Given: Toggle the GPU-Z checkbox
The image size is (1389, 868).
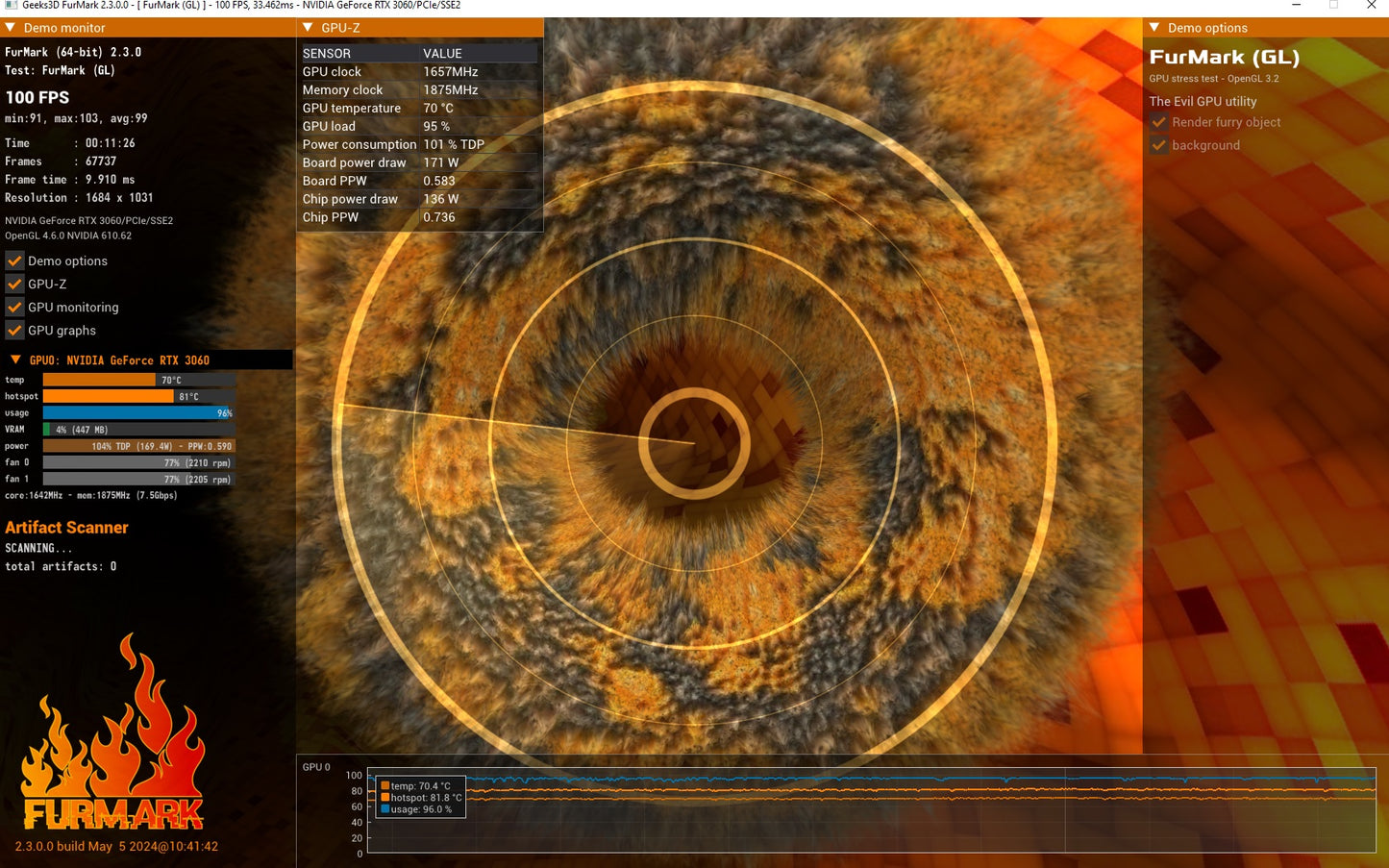Looking at the screenshot, I should [x=14, y=284].
